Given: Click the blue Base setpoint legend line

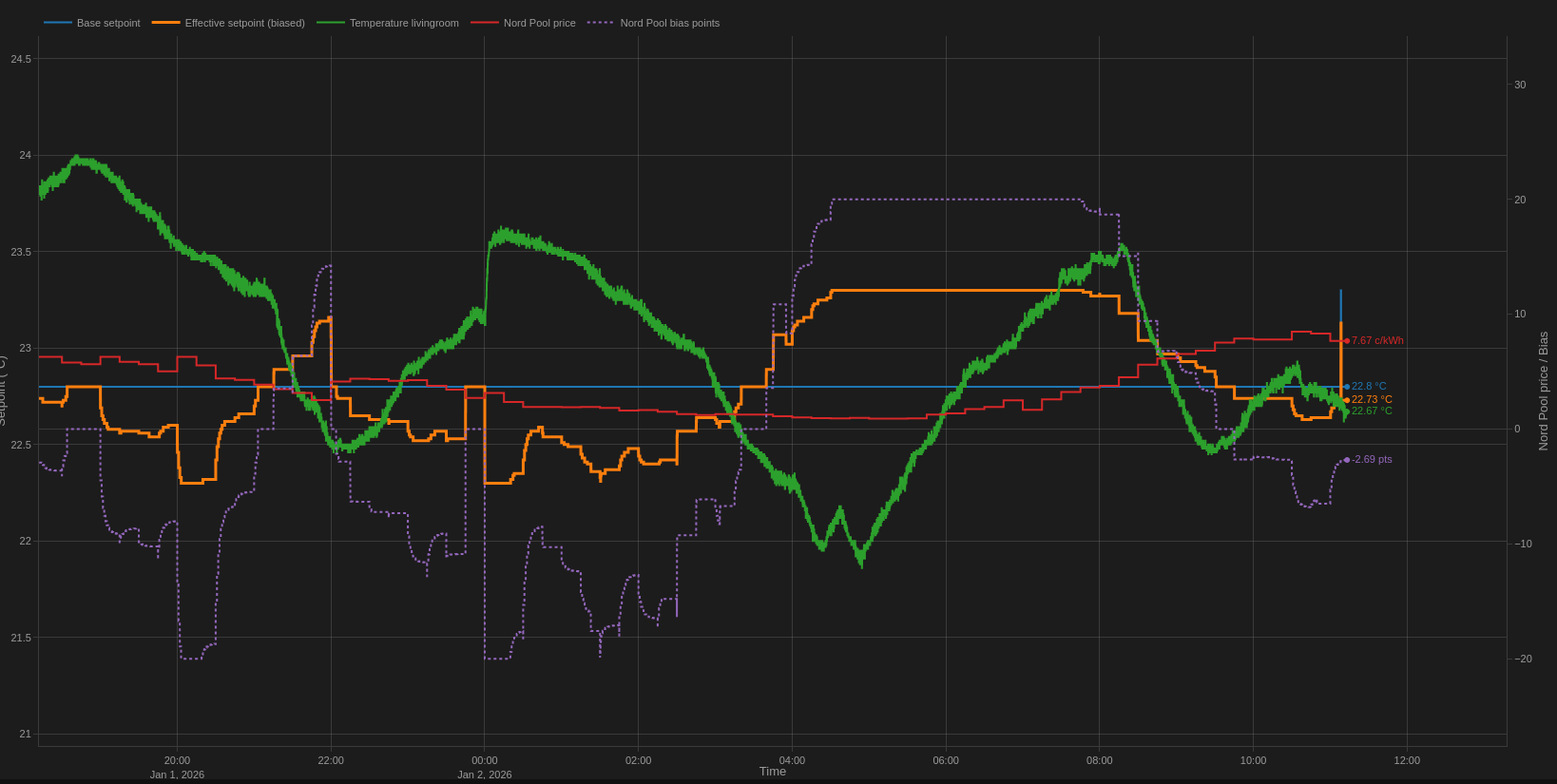Looking at the screenshot, I should [x=58, y=23].
